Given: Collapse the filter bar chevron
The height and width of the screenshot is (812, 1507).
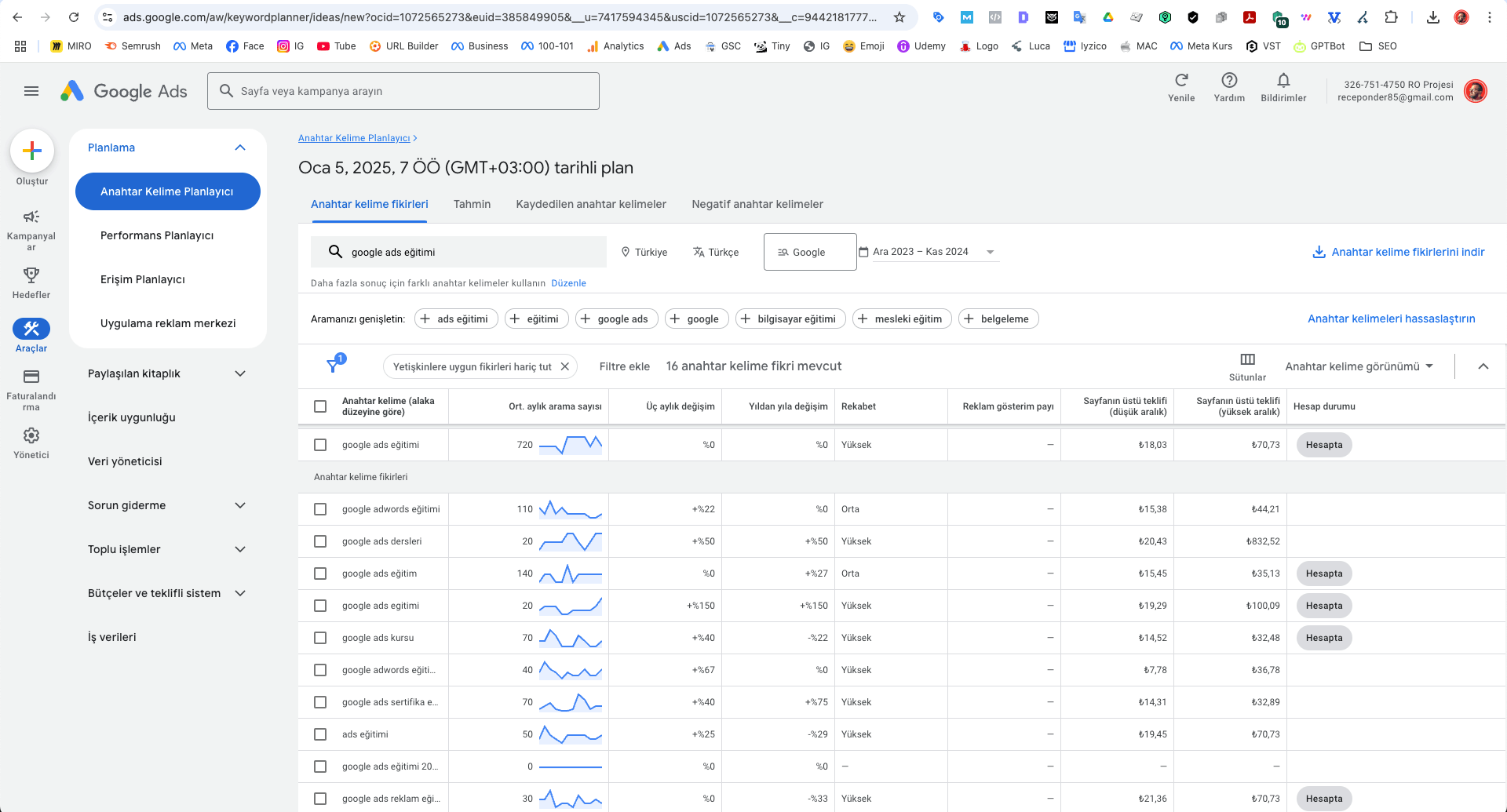Looking at the screenshot, I should point(1483,366).
